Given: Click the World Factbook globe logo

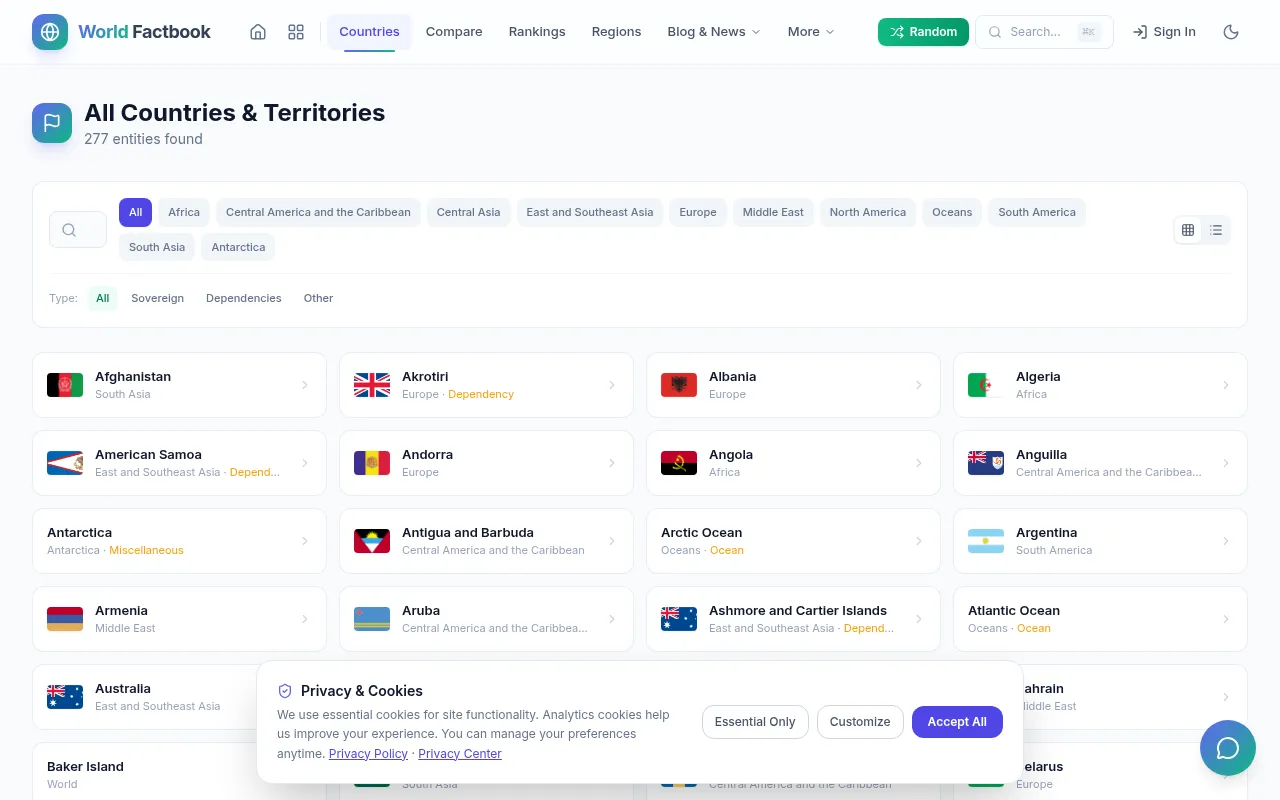Looking at the screenshot, I should tap(50, 32).
